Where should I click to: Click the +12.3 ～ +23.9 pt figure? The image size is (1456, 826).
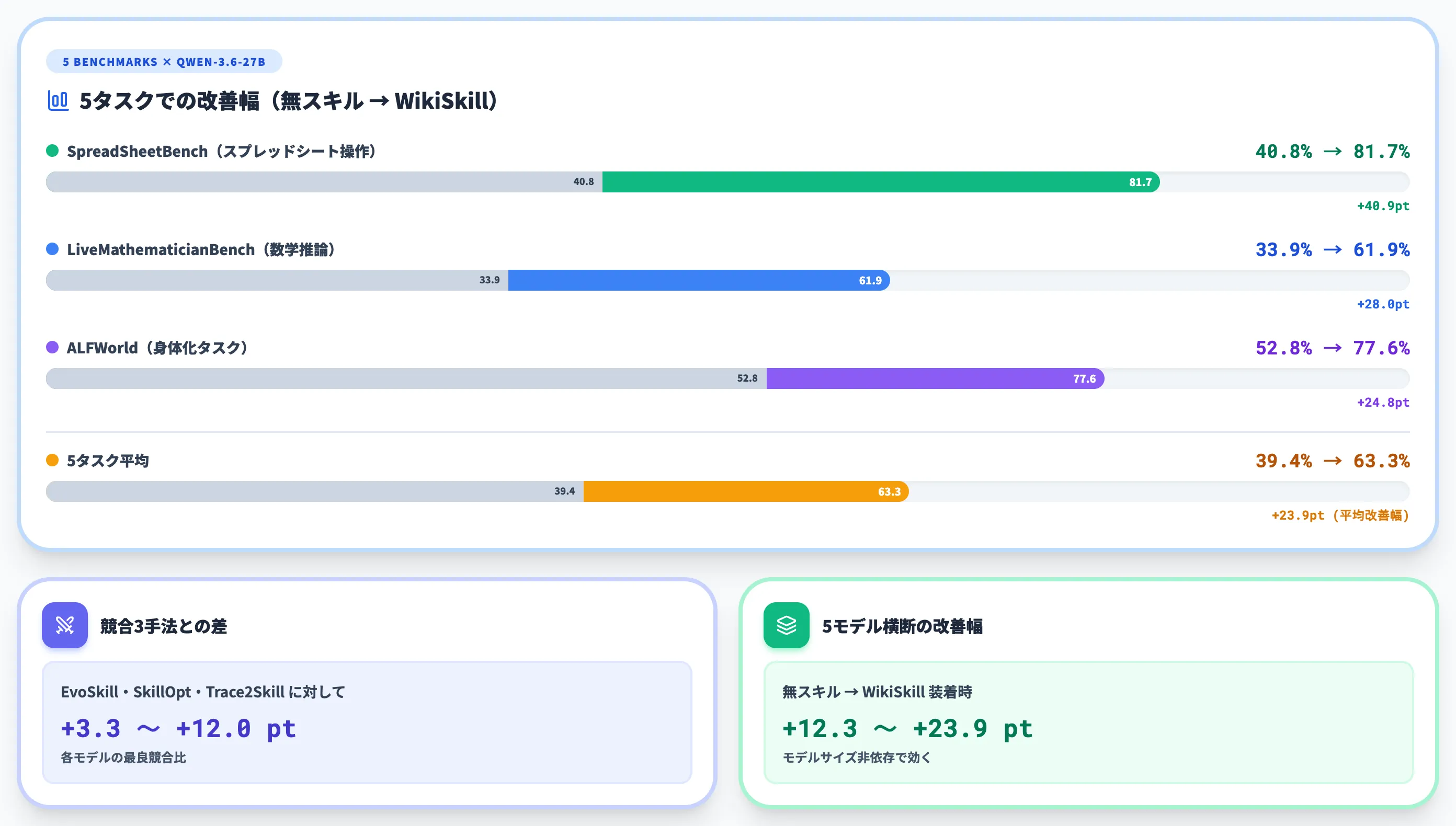pyautogui.click(x=907, y=728)
